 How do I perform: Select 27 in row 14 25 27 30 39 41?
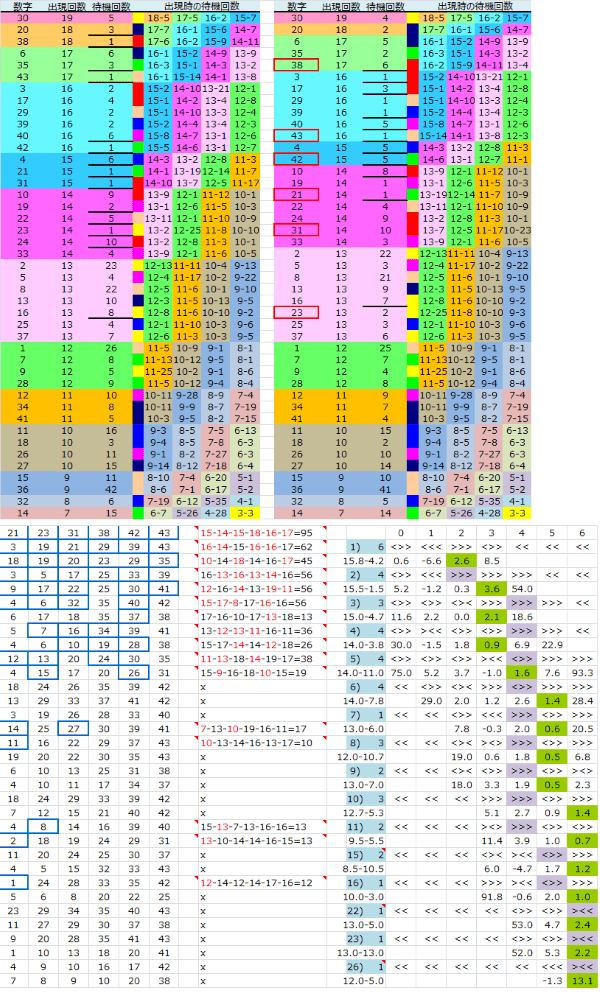[x=73, y=729]
